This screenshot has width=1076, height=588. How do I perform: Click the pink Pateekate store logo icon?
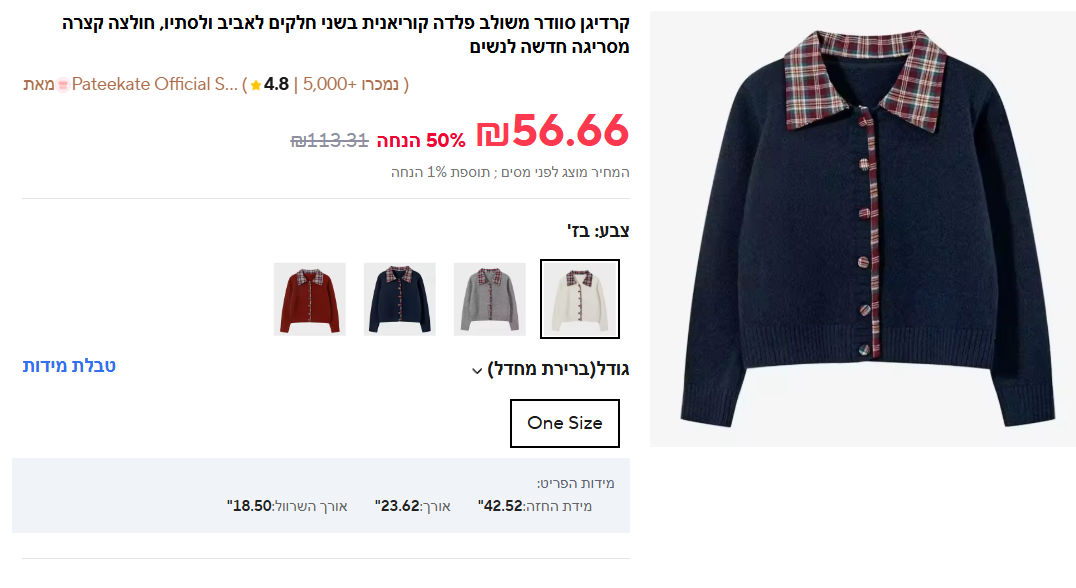63,85
